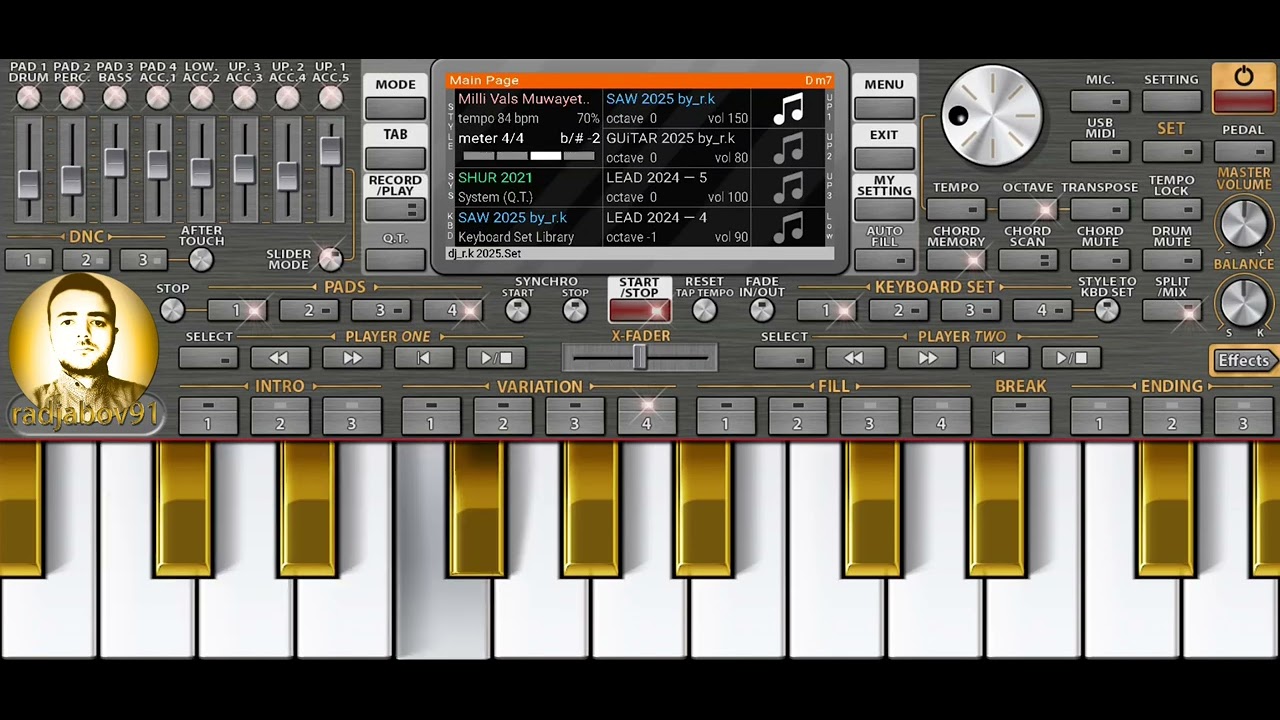This screenshot has width=1280, height=720.
Task: Click the X-Fader slider handle
Action: 640,357
